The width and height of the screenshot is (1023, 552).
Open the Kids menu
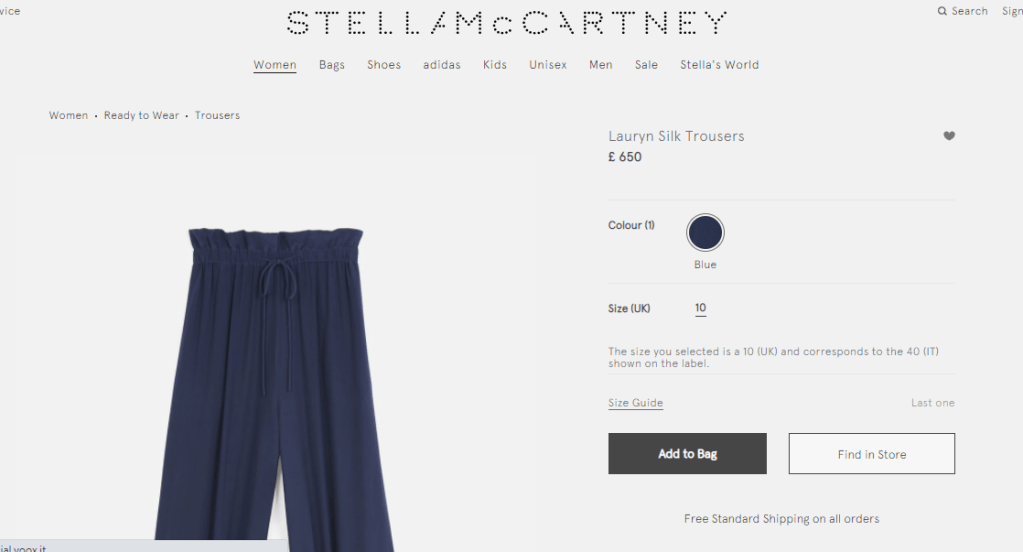[495, 65]
